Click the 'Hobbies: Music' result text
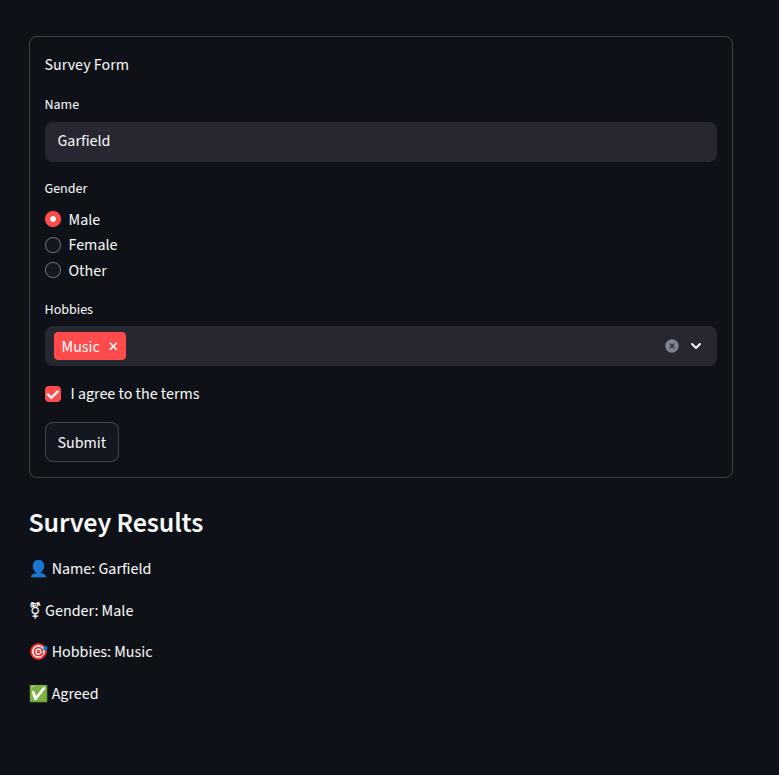Screen dimensions: 779x775 [102, 652]
